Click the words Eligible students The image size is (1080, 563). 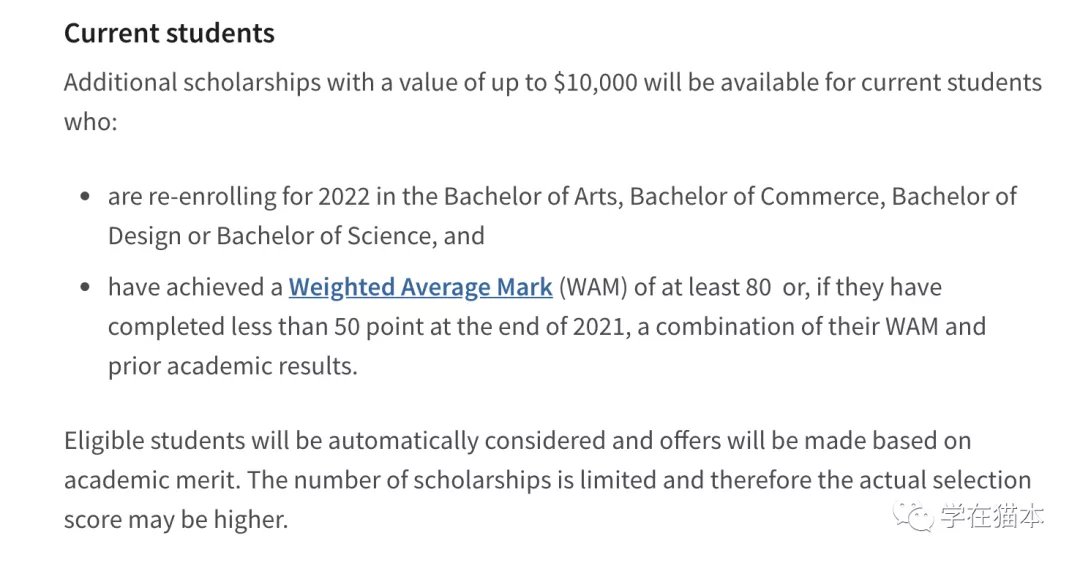[x=154, y=441]
